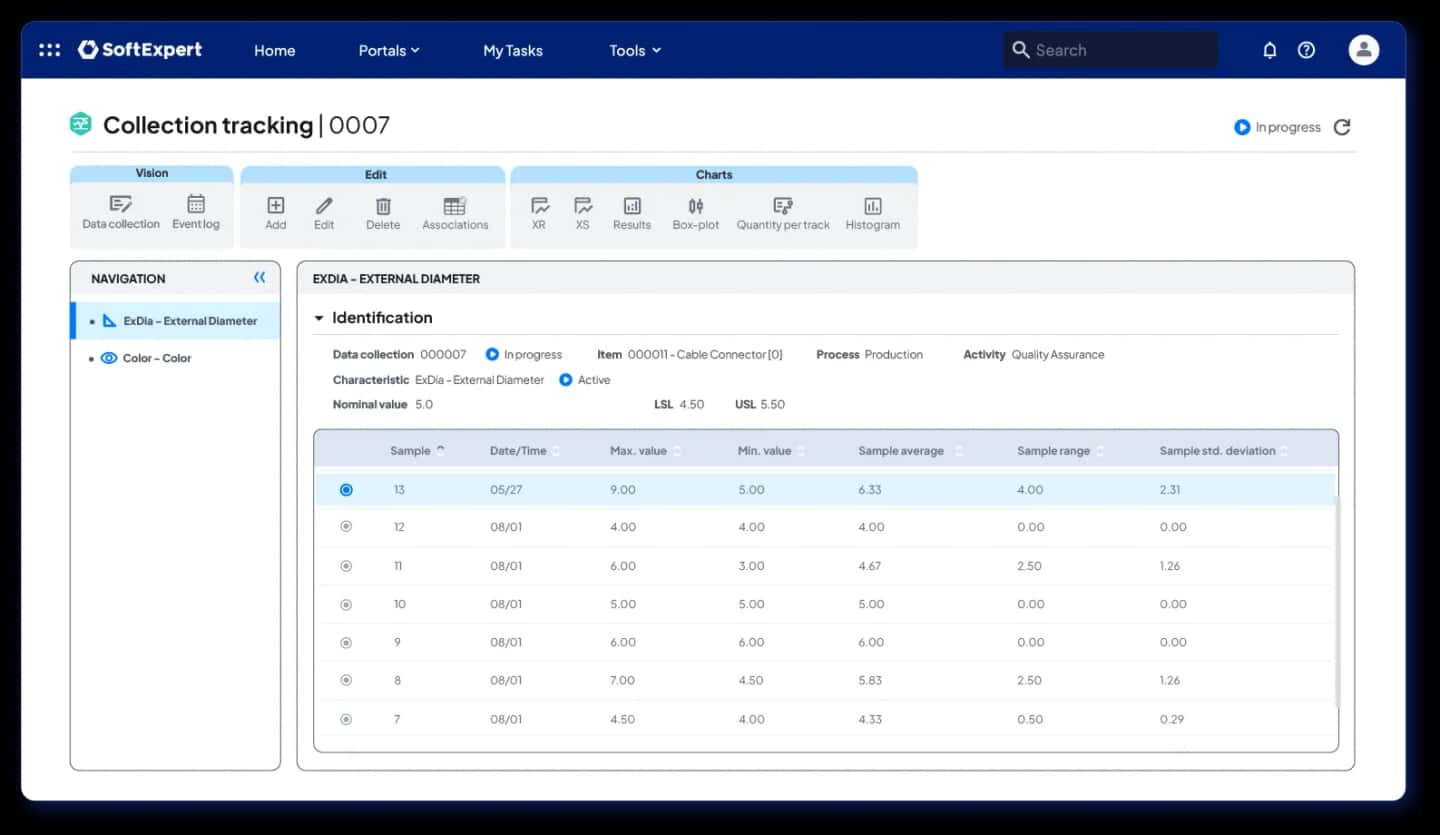Collapse the Navigation panel with double chevron
This screenshot has width=1440, height=835.
click(260, 278)
